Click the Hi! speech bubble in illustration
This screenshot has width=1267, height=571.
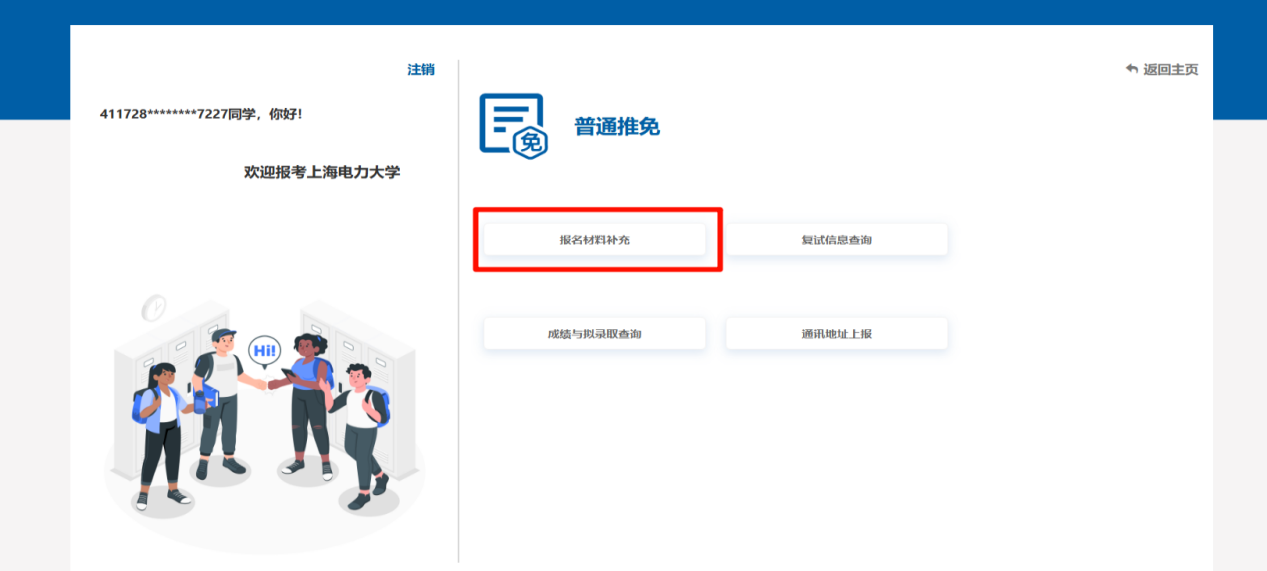click(x=265, y=350)
